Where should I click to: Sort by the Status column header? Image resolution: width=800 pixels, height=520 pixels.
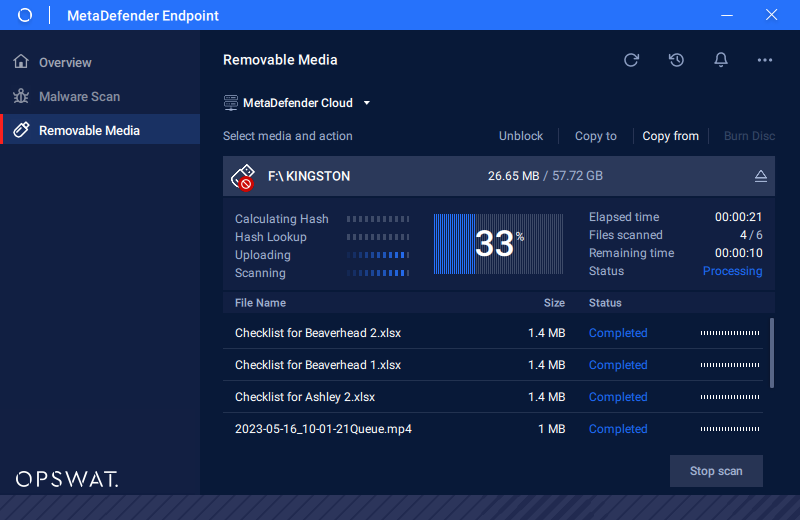tap(605, 303)
